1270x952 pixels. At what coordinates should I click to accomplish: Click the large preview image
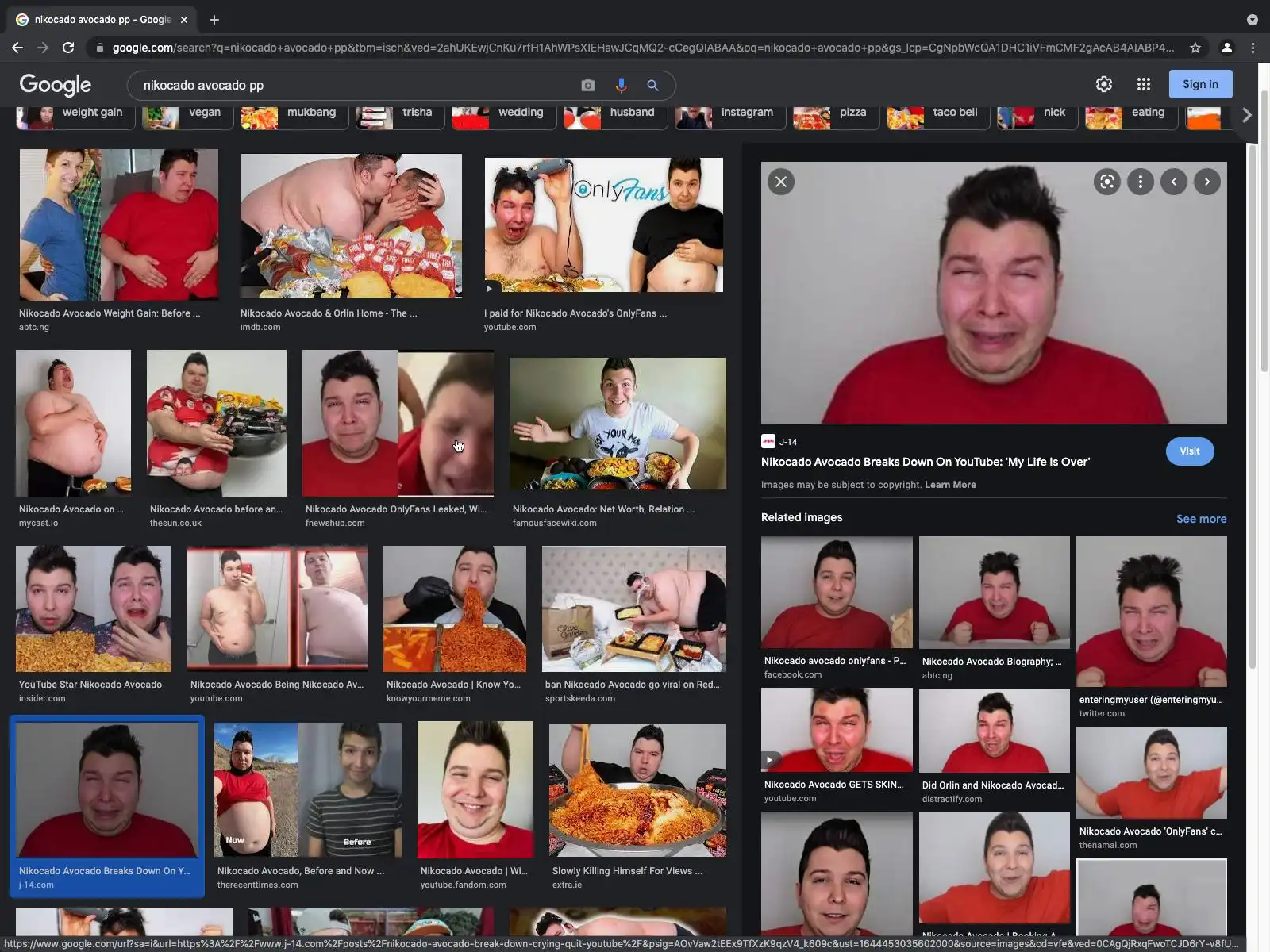(994, 293)
